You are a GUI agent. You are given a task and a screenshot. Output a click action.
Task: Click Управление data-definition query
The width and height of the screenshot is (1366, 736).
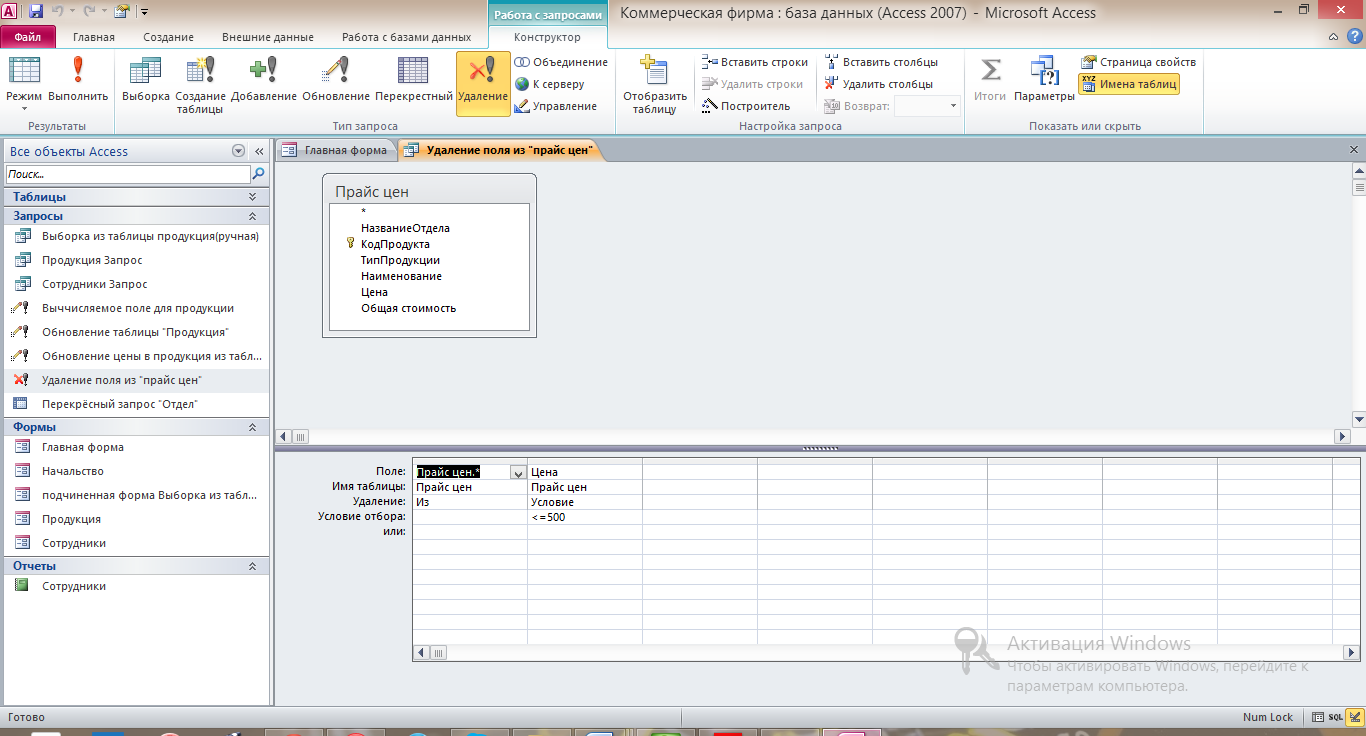[556, 106]
